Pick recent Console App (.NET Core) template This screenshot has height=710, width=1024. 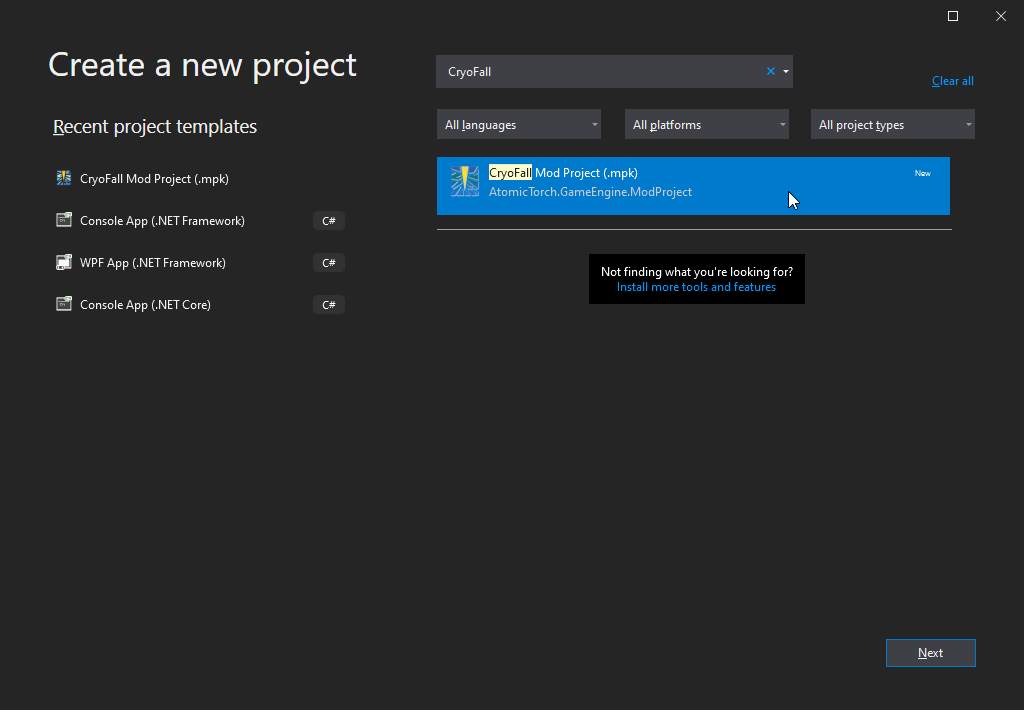coord(145,305)
